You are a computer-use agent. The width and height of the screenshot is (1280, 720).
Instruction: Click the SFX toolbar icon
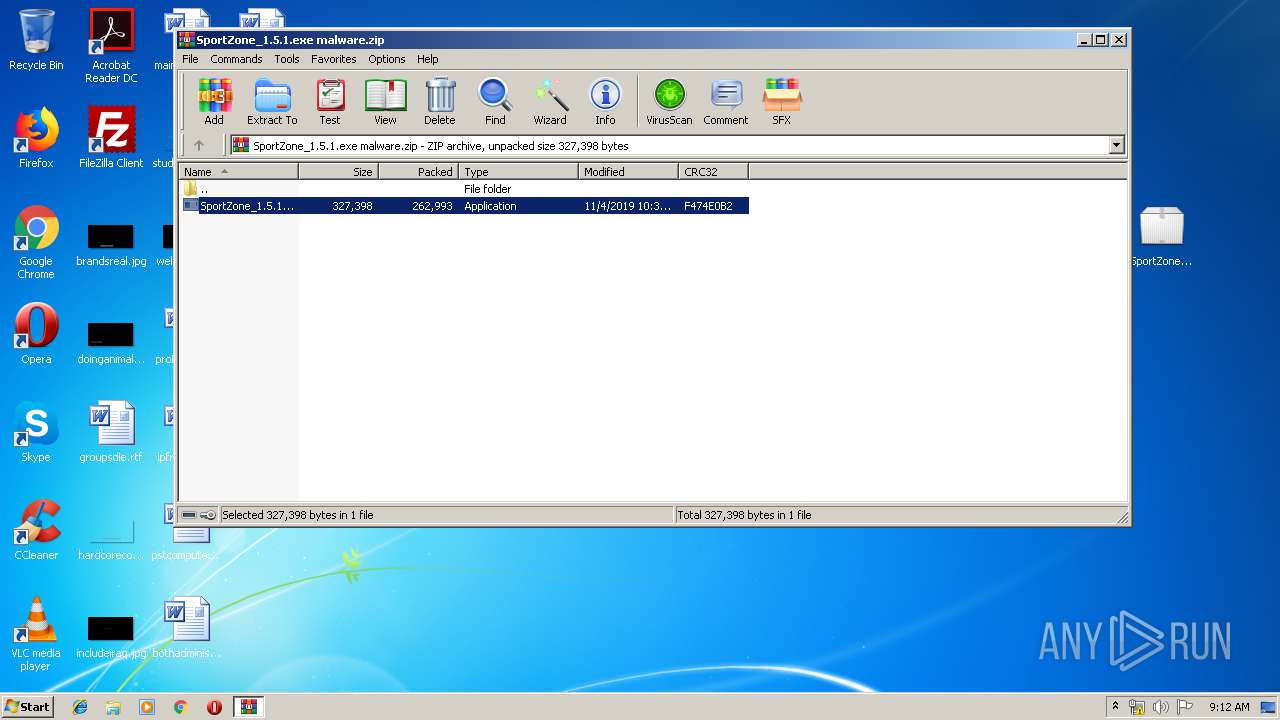pos(782,102)
